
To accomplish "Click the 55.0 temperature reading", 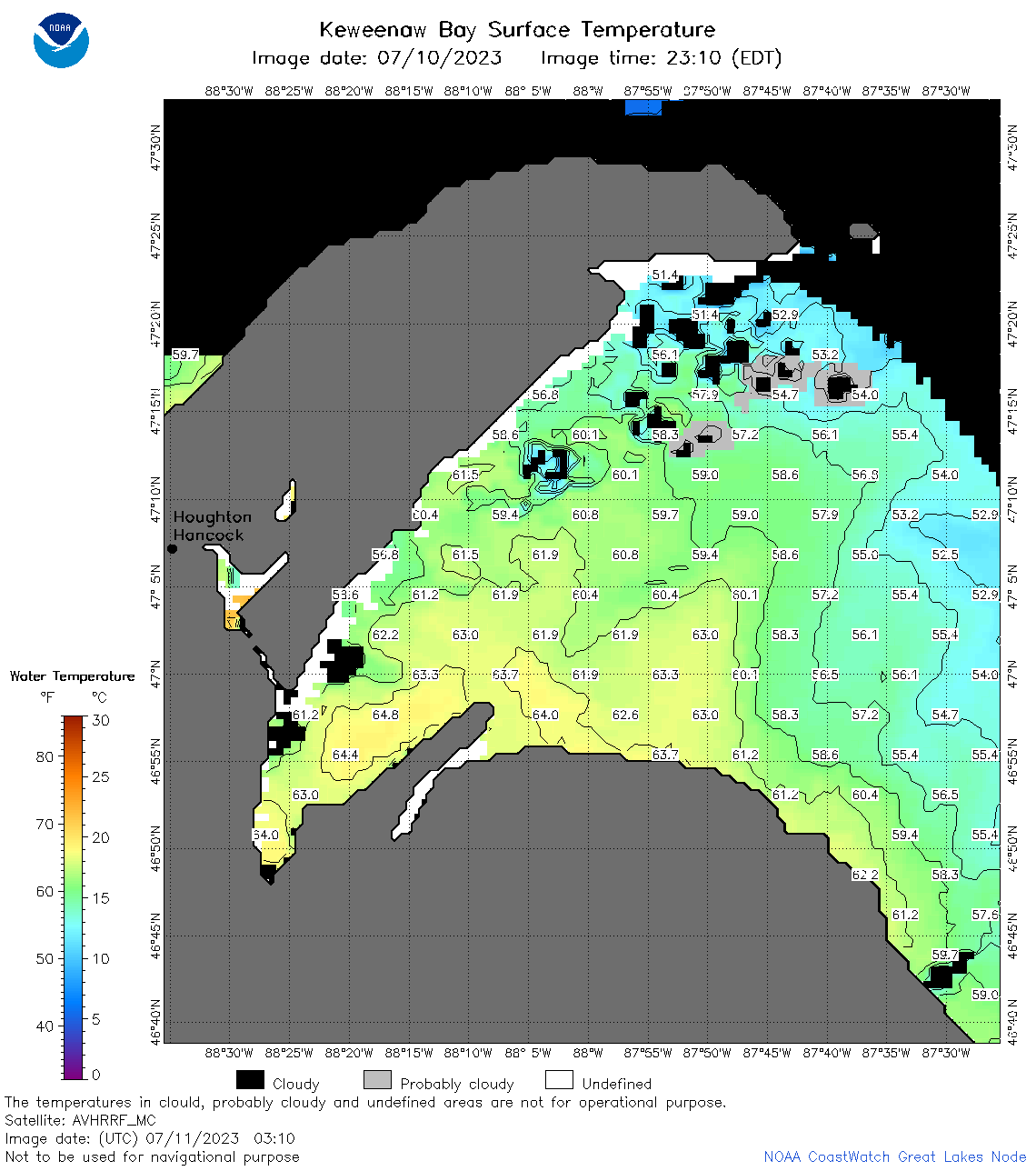I will [x=865, y=555].
